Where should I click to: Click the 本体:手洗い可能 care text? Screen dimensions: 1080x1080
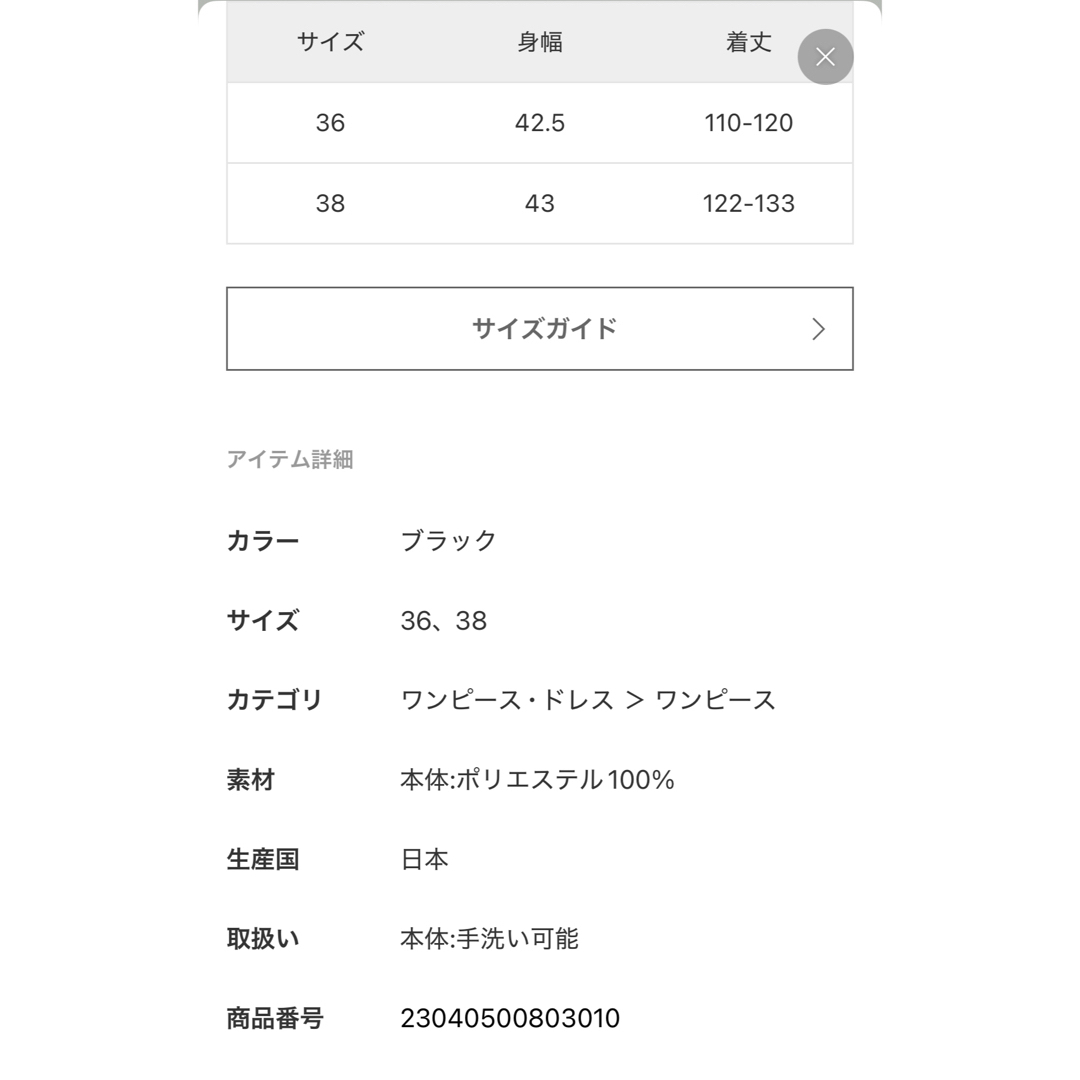pyautogui.click(x=490, y=939)
